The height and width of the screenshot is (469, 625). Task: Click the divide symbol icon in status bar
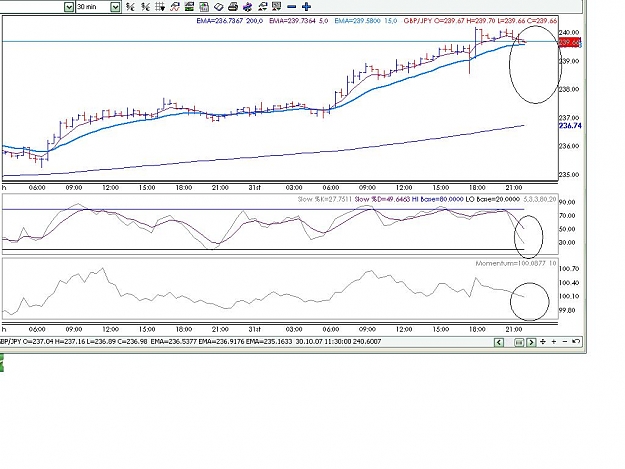(x=543, y=342)
